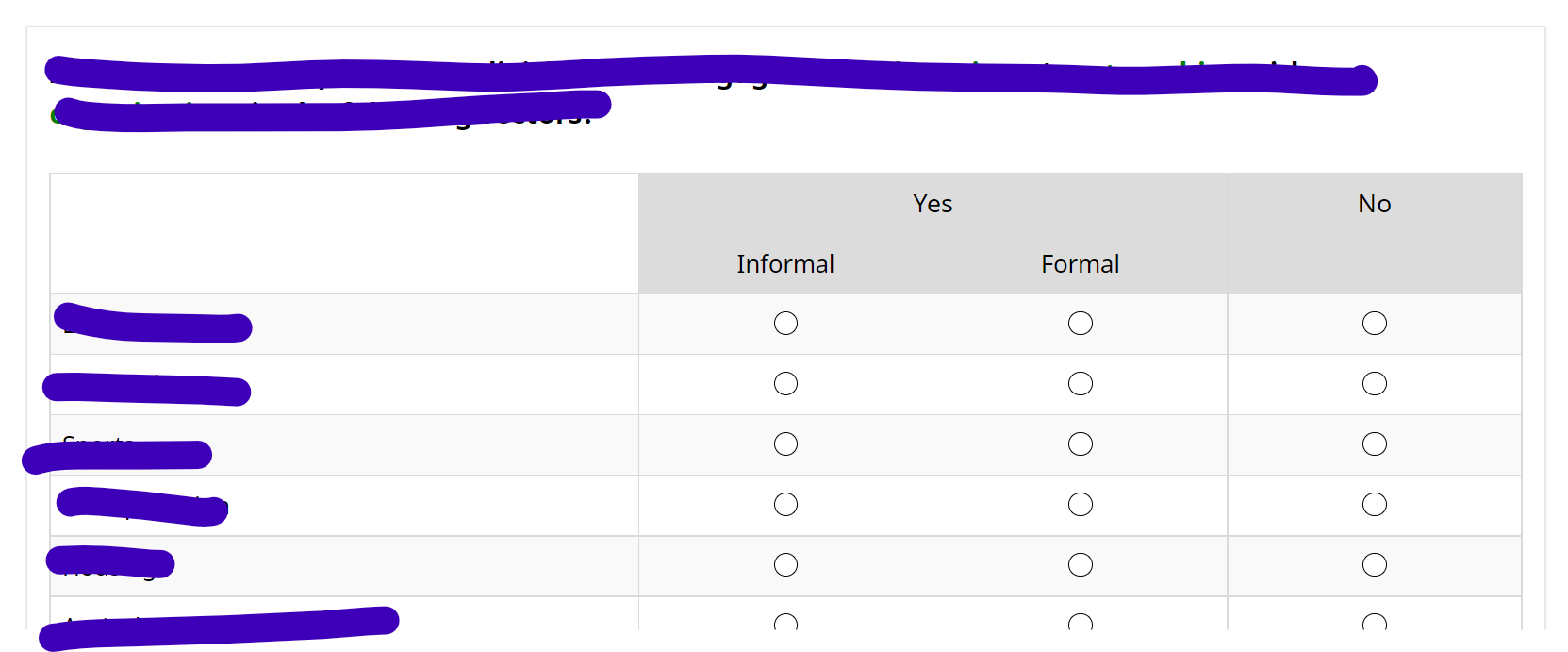Choose Informal in the sixth row

pos(785,623)
